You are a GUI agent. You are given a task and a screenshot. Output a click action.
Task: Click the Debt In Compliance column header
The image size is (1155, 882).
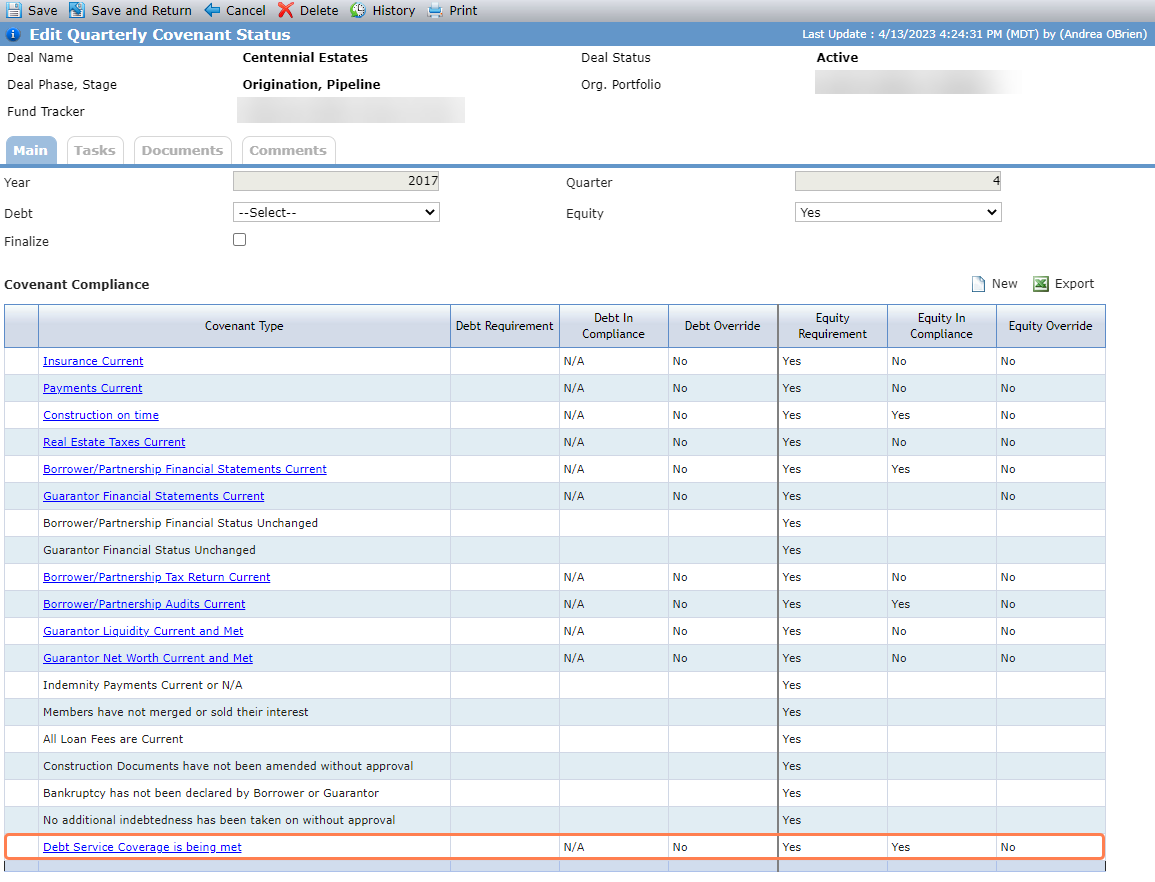pos(614,326)
